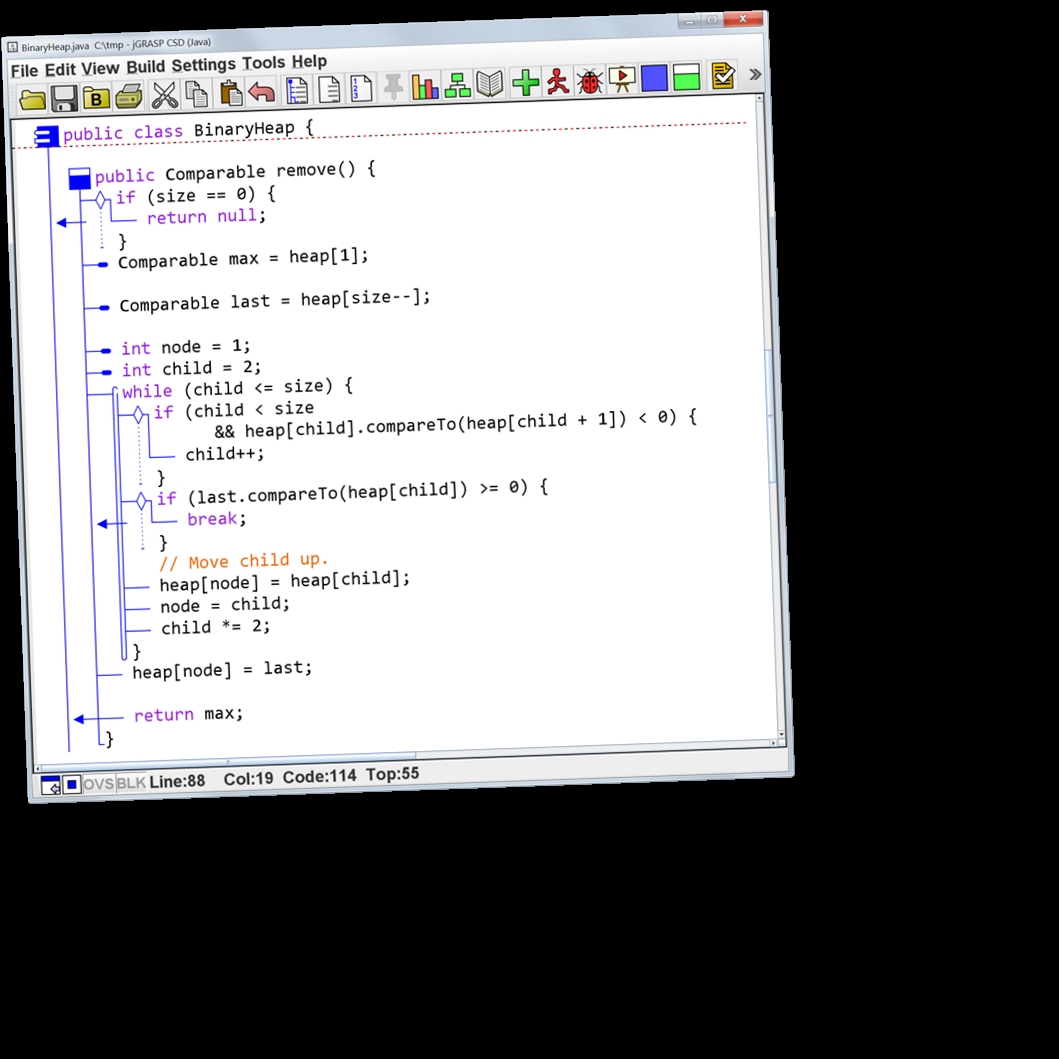Image resolution: width=1059 pixels, height=1059 pixels.
Task: Print the file with the printer icon
Action: [128, 97]
